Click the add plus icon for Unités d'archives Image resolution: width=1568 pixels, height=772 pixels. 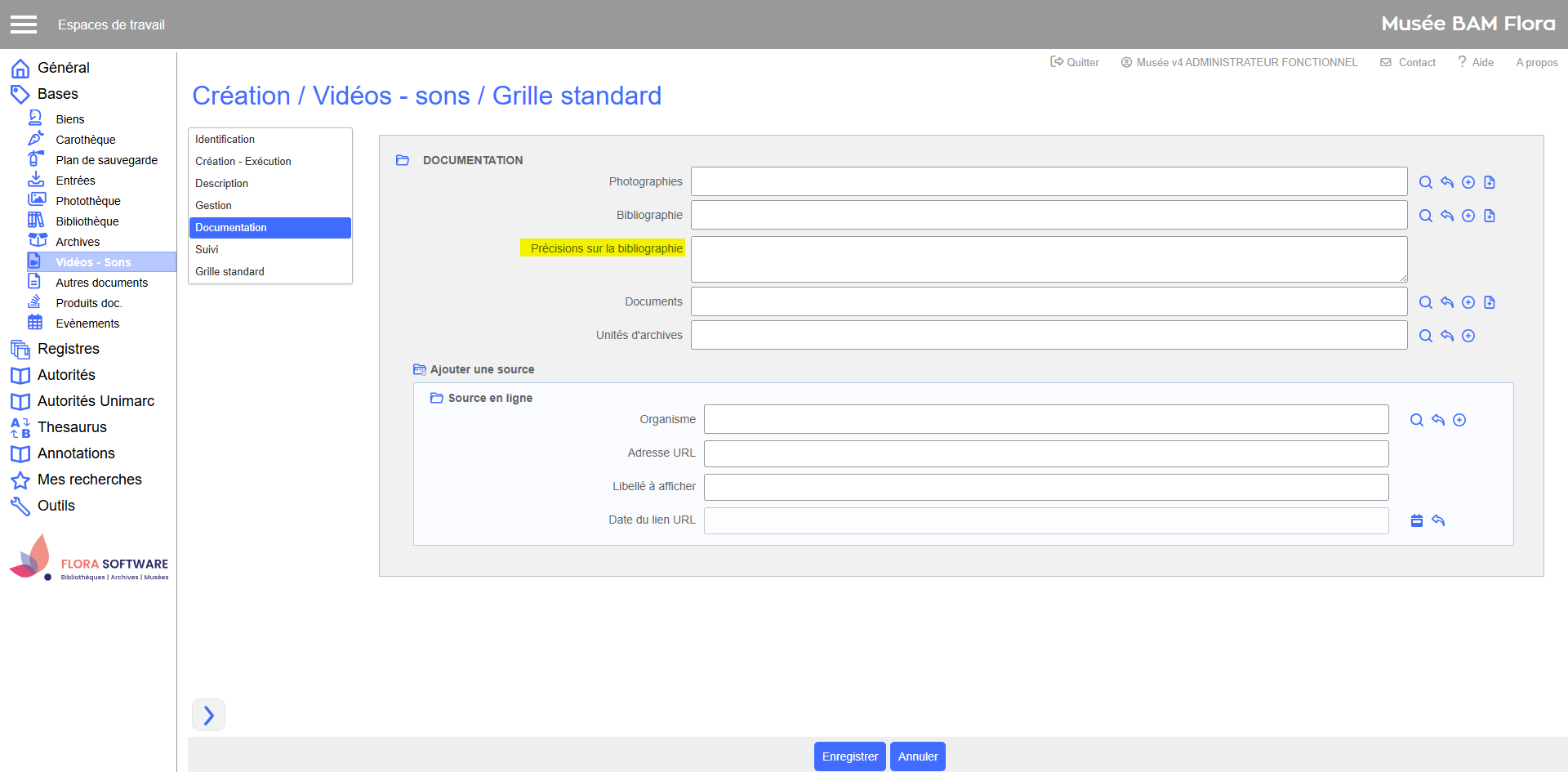tap(1468, 336)
